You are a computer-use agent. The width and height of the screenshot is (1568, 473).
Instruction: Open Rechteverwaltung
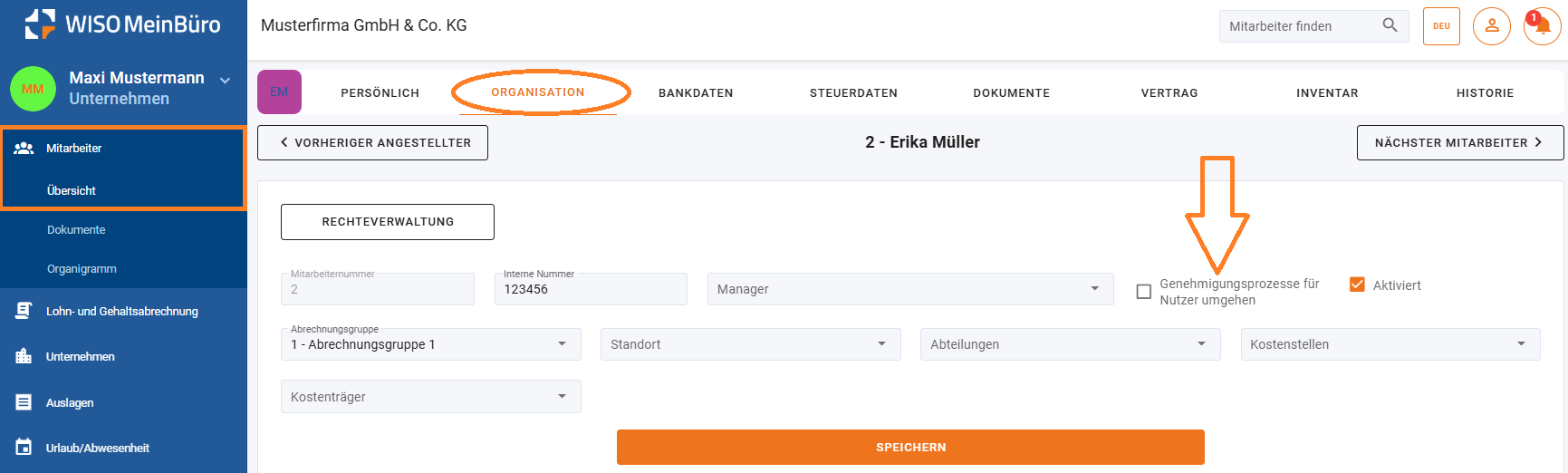point(388,222)
